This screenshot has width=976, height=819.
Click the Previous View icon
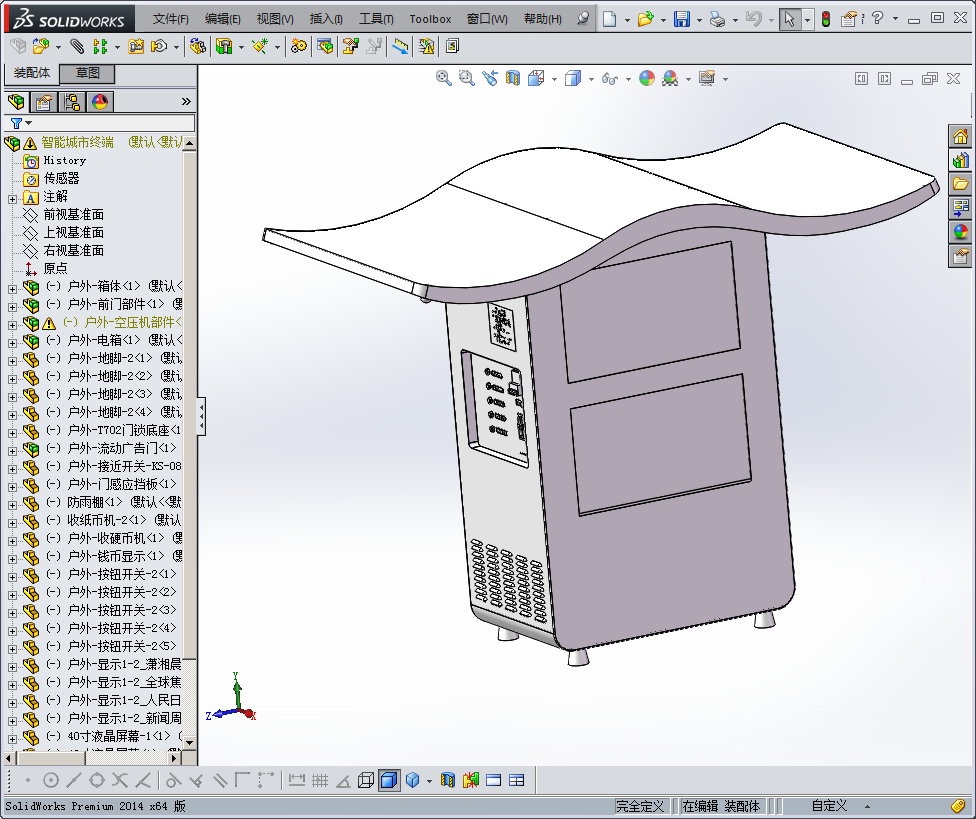click(x=490, y=78)
